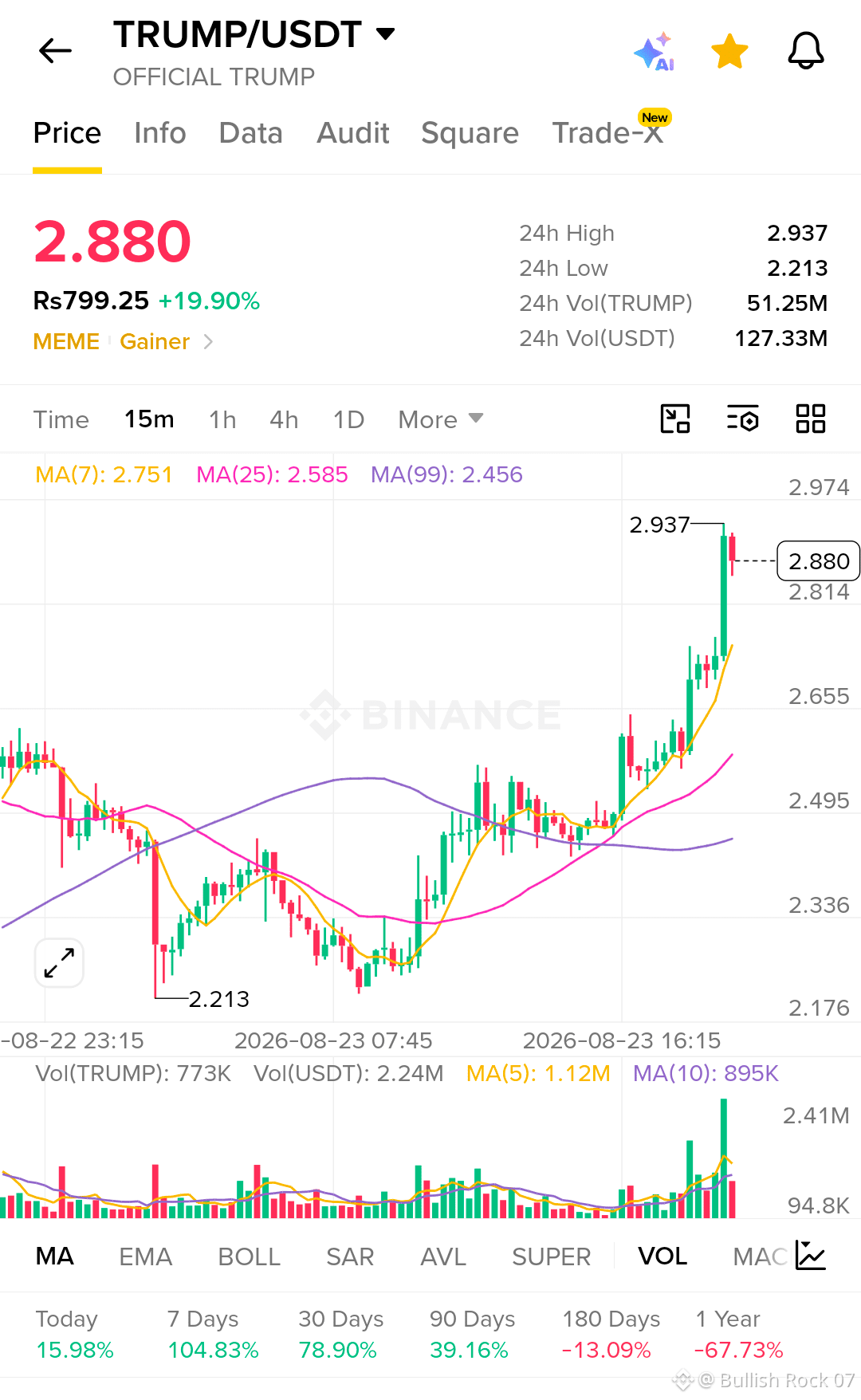Click the Vol(TRUMP): 773K label
The image size is (861, 1400).
[133, 1073]
